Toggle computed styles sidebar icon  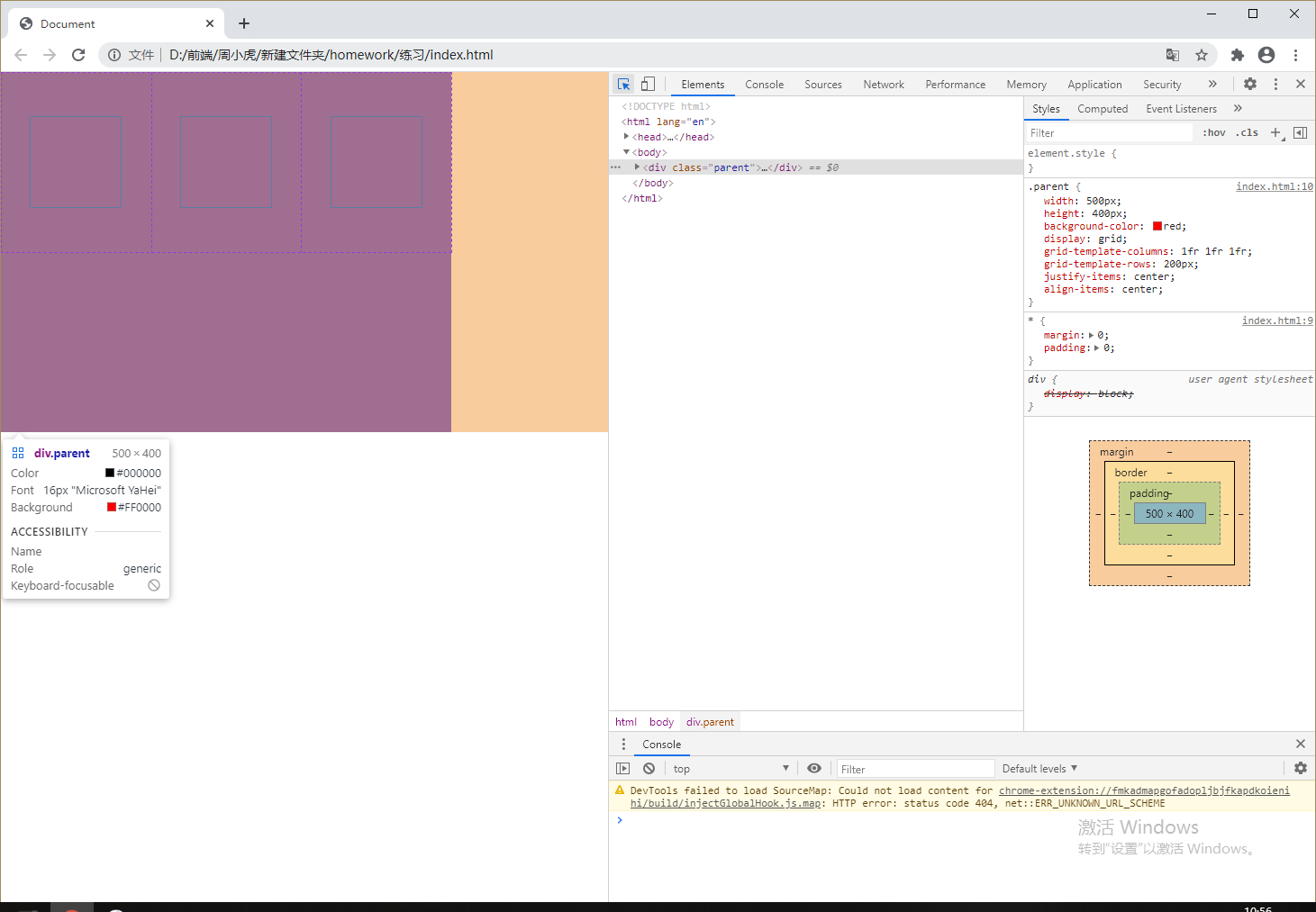[1300, 132]
